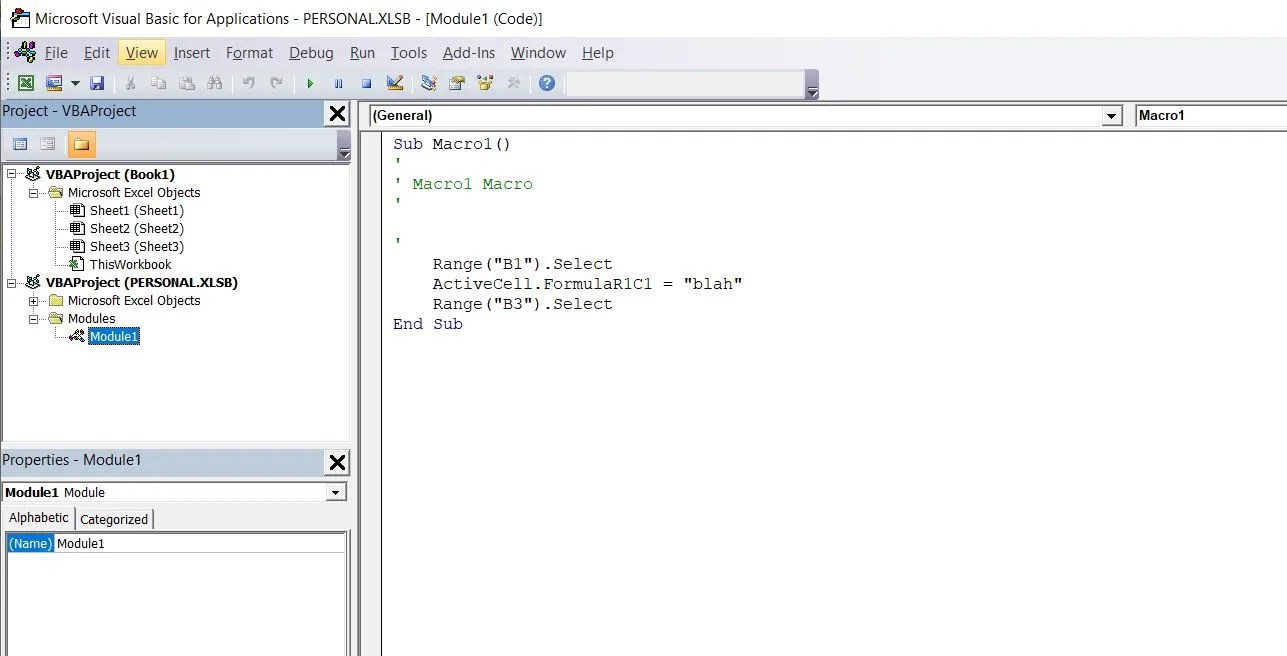Image resolution: width=1287 pixels, height=656 pixels.
Task: Open the Tools menu
Action: [409, 53]
